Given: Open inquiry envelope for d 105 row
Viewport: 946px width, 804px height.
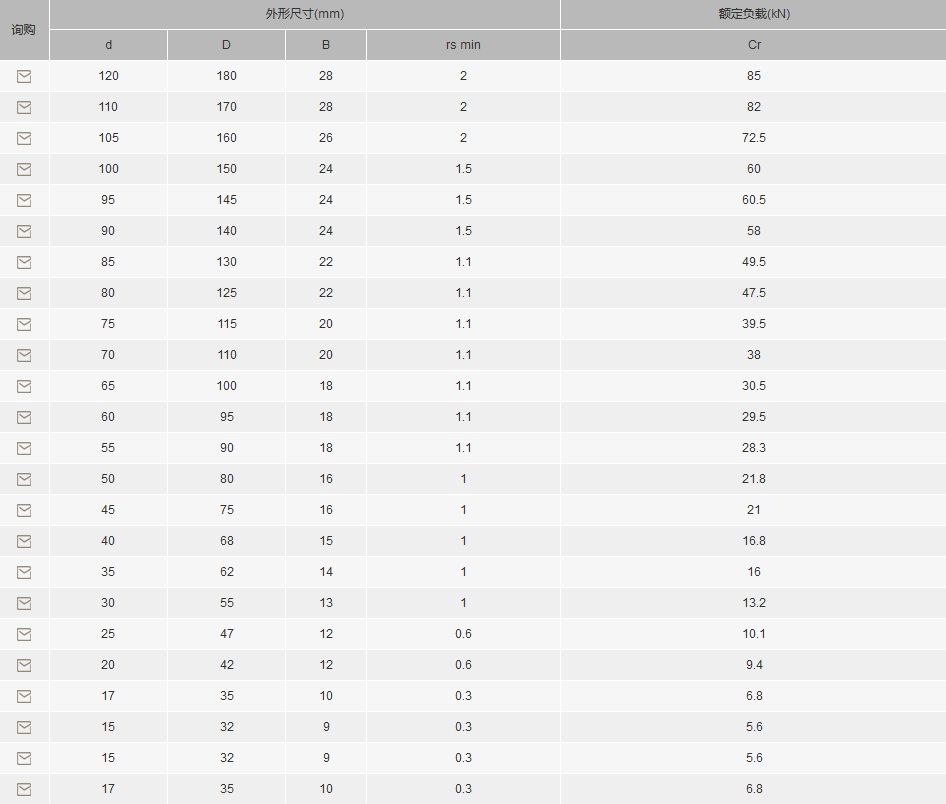Looking at the screenshot, I should [24, 138].
